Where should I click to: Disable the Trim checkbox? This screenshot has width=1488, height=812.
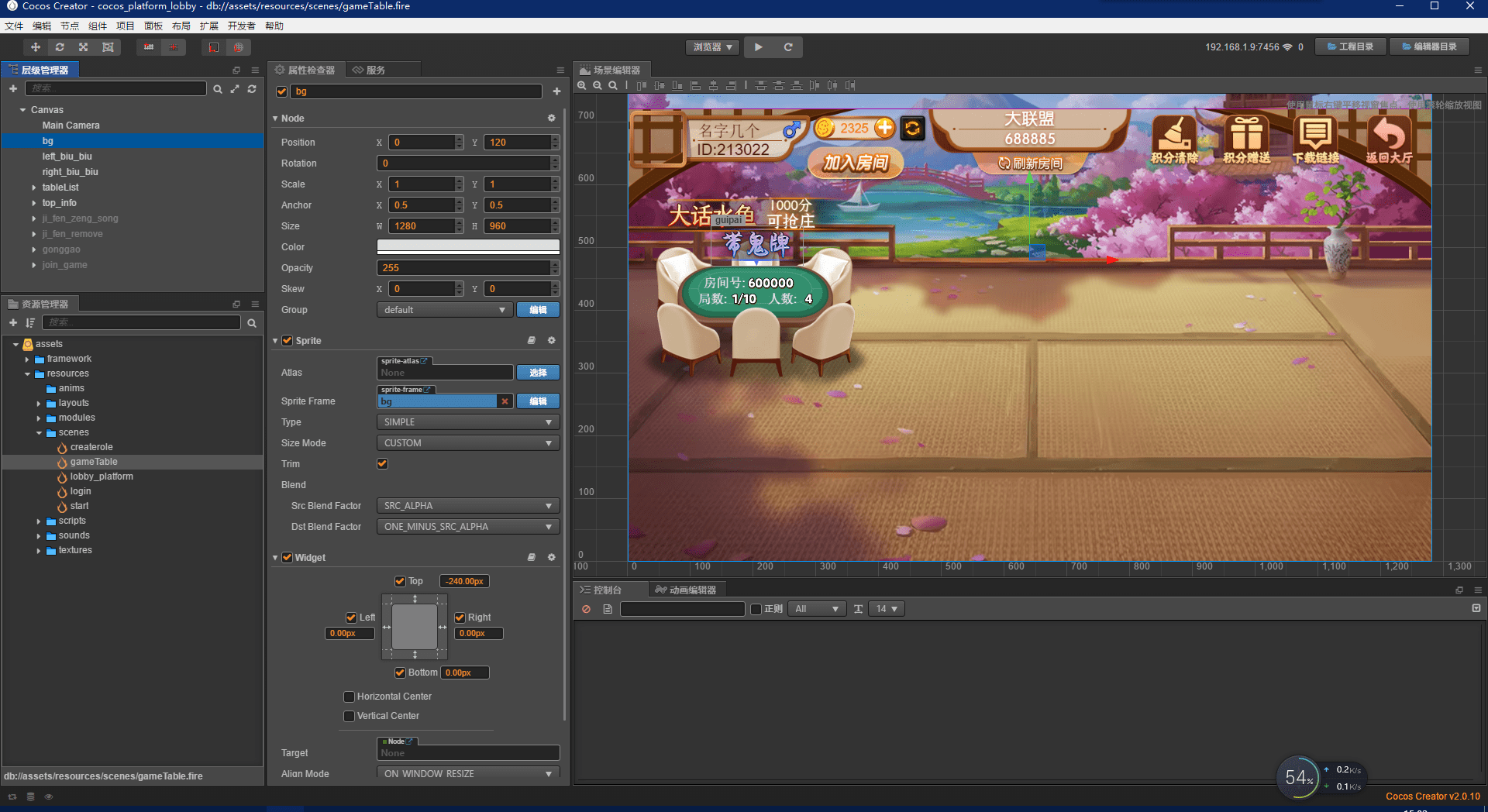[x=382, y=463]
